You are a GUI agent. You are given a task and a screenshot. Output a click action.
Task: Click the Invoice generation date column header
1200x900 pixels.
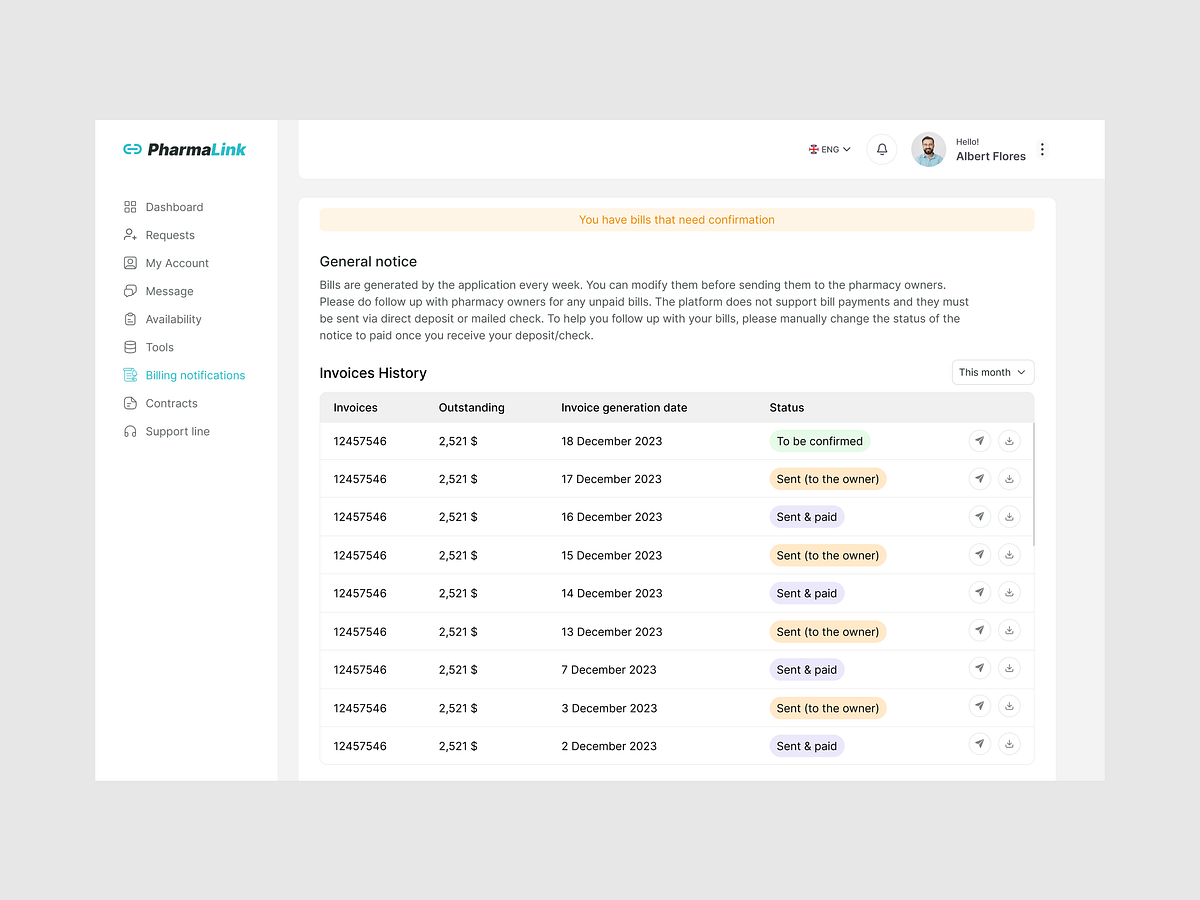pos(624,408)
